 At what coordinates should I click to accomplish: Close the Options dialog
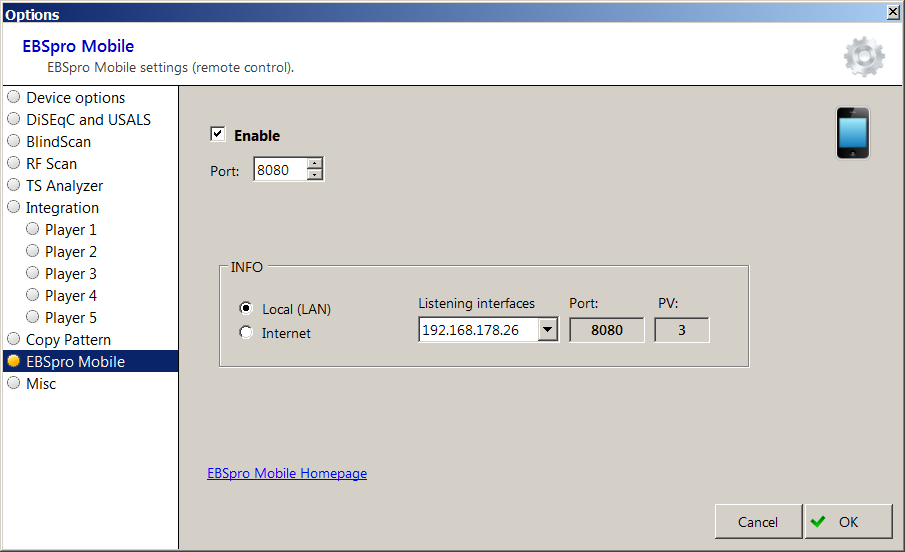click(x=893, y=12)
